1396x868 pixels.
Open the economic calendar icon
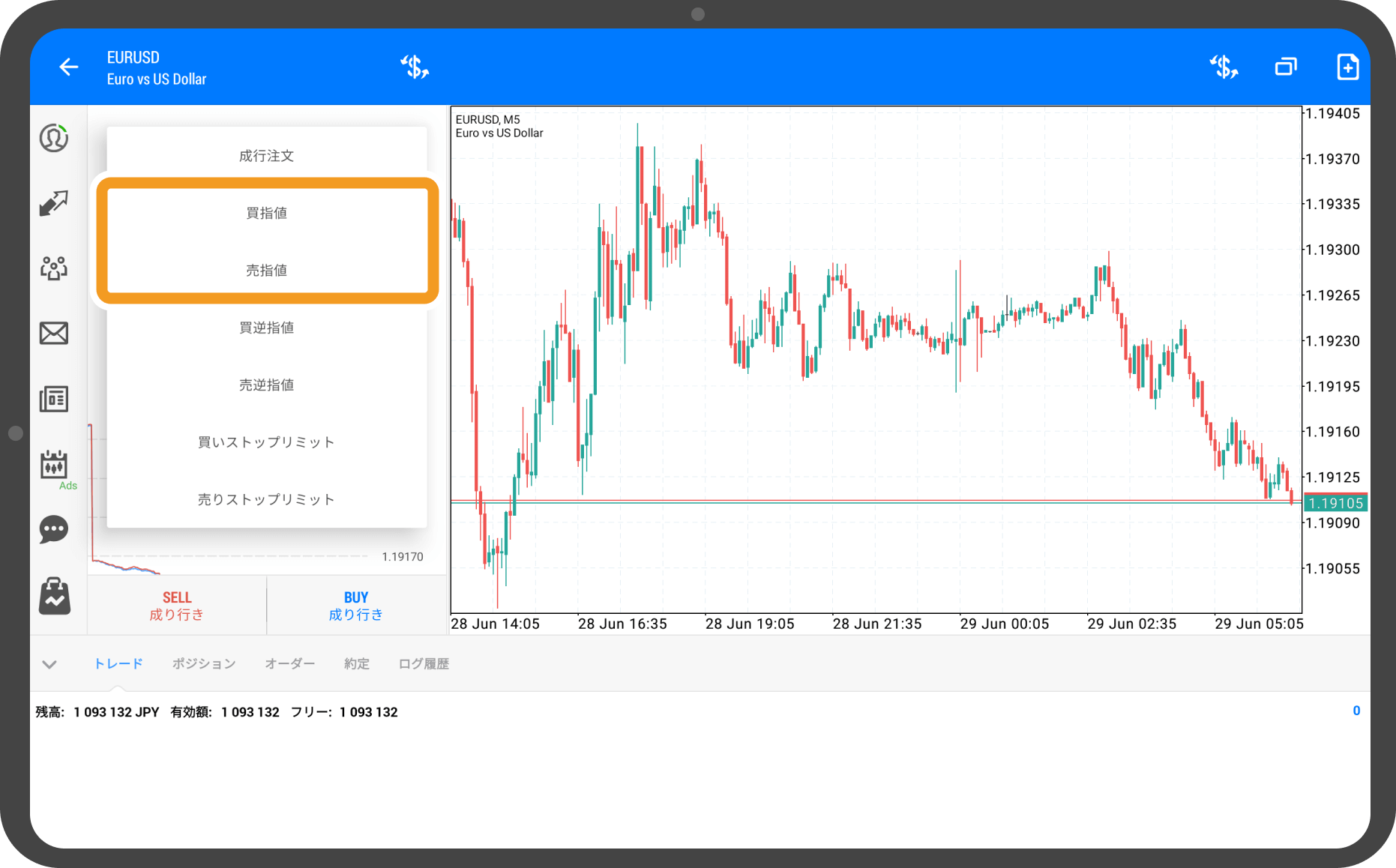(x=54, y=465)
